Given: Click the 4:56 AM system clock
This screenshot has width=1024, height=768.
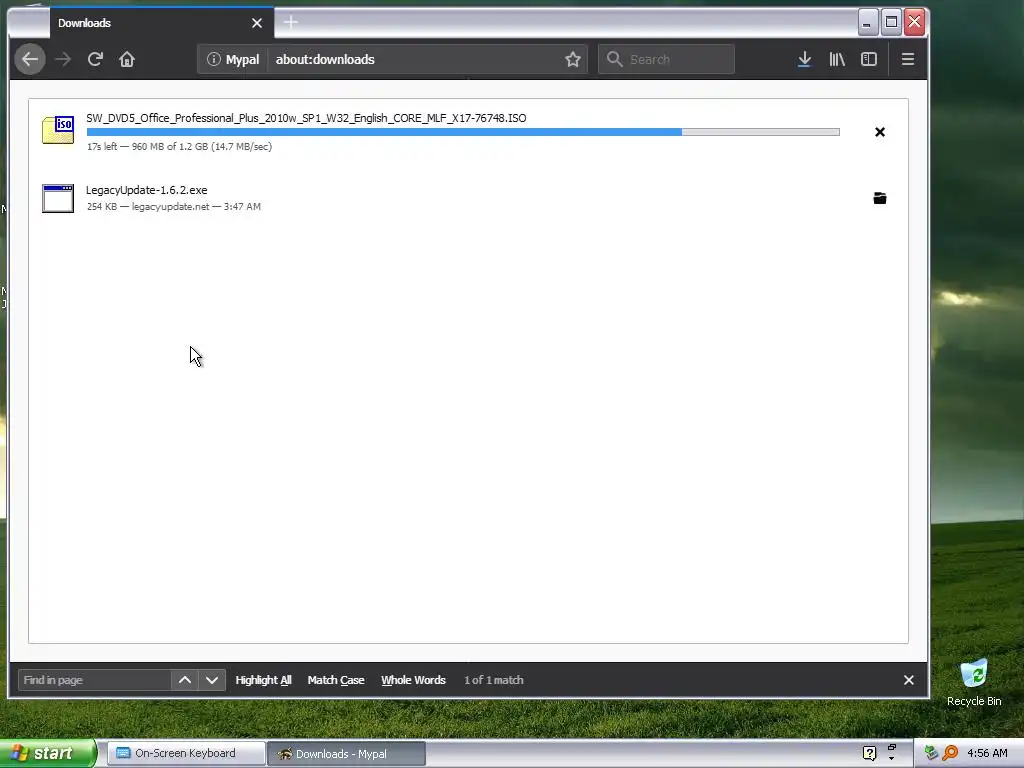Looking at the screenshot, I should coord(987,754).
